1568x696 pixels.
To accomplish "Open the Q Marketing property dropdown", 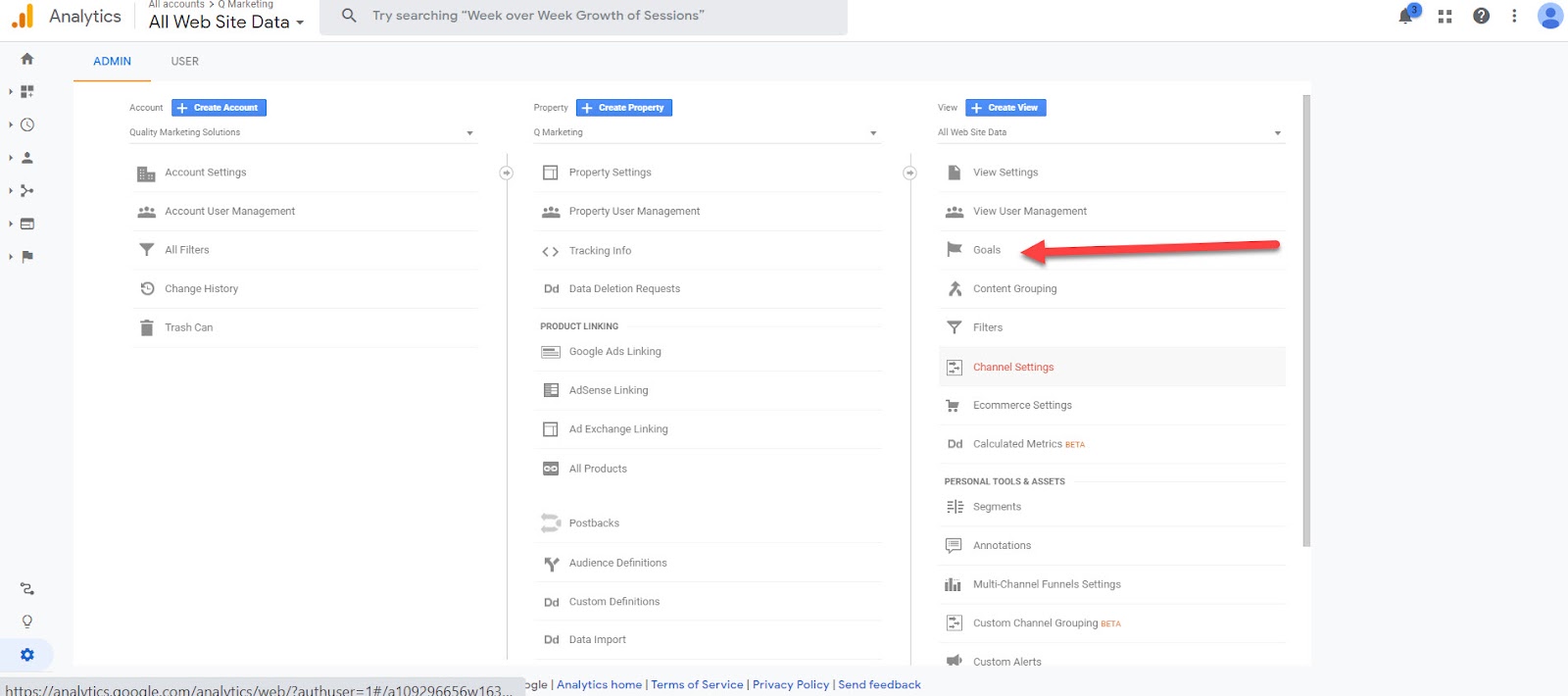I will (x=706, y=132).
